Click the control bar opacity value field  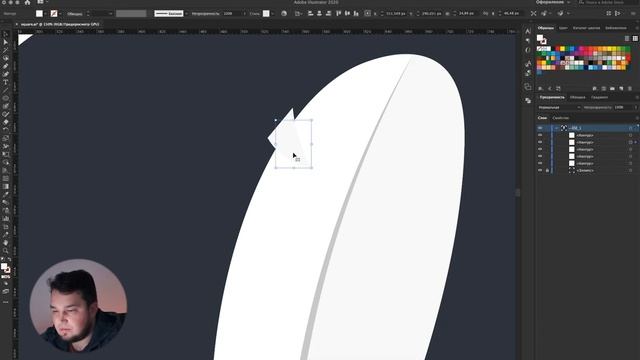tap(232, 13)
